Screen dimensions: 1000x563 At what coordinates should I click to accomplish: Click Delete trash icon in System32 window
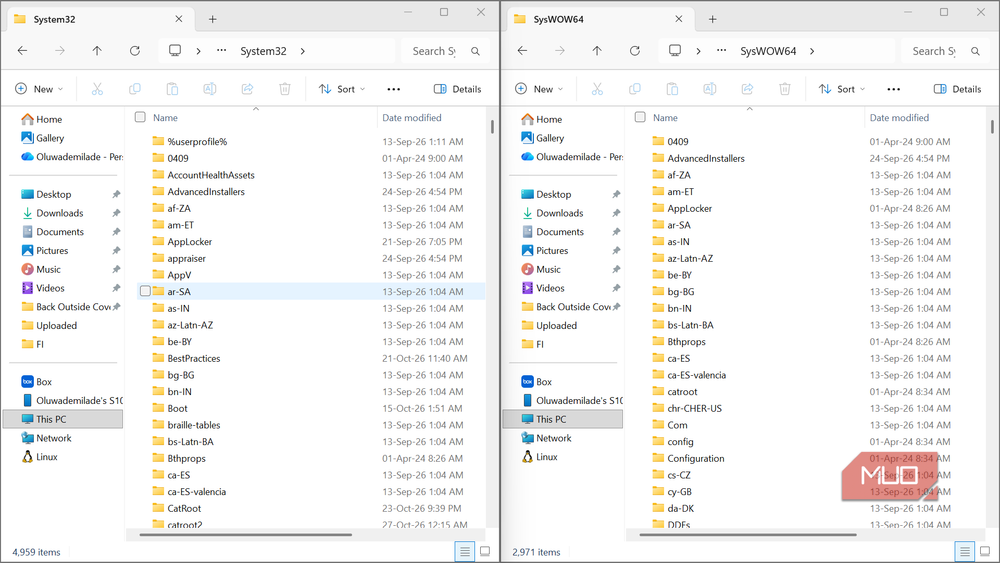click(285, 89)
